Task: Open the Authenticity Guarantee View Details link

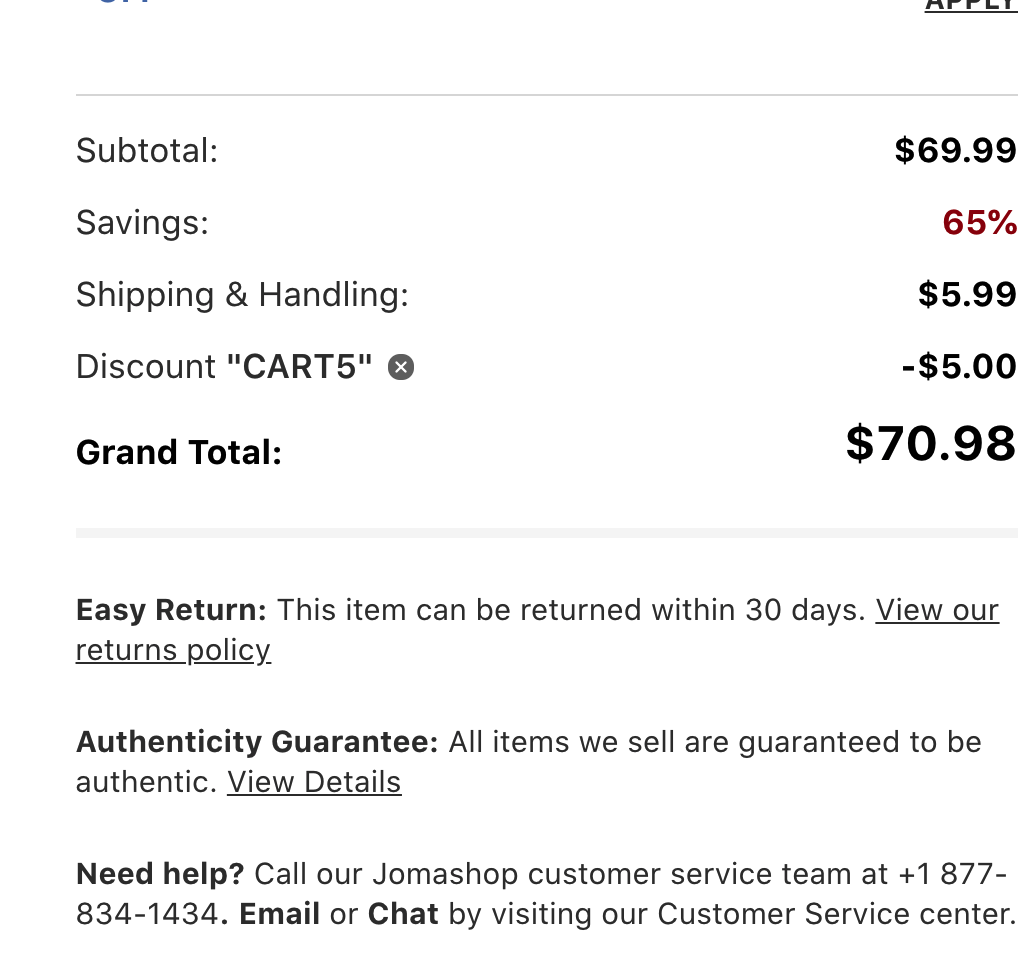Action: [314, 782]
